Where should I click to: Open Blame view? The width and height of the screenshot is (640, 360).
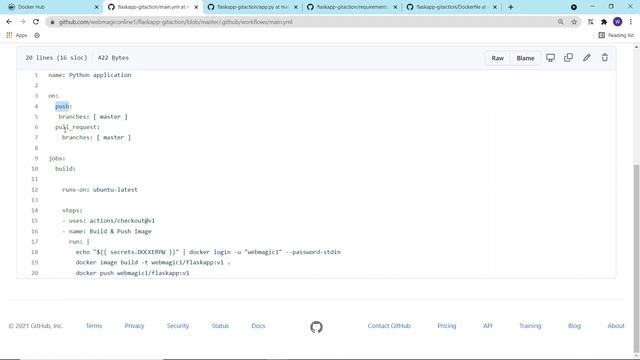click(x=525, y=58)
